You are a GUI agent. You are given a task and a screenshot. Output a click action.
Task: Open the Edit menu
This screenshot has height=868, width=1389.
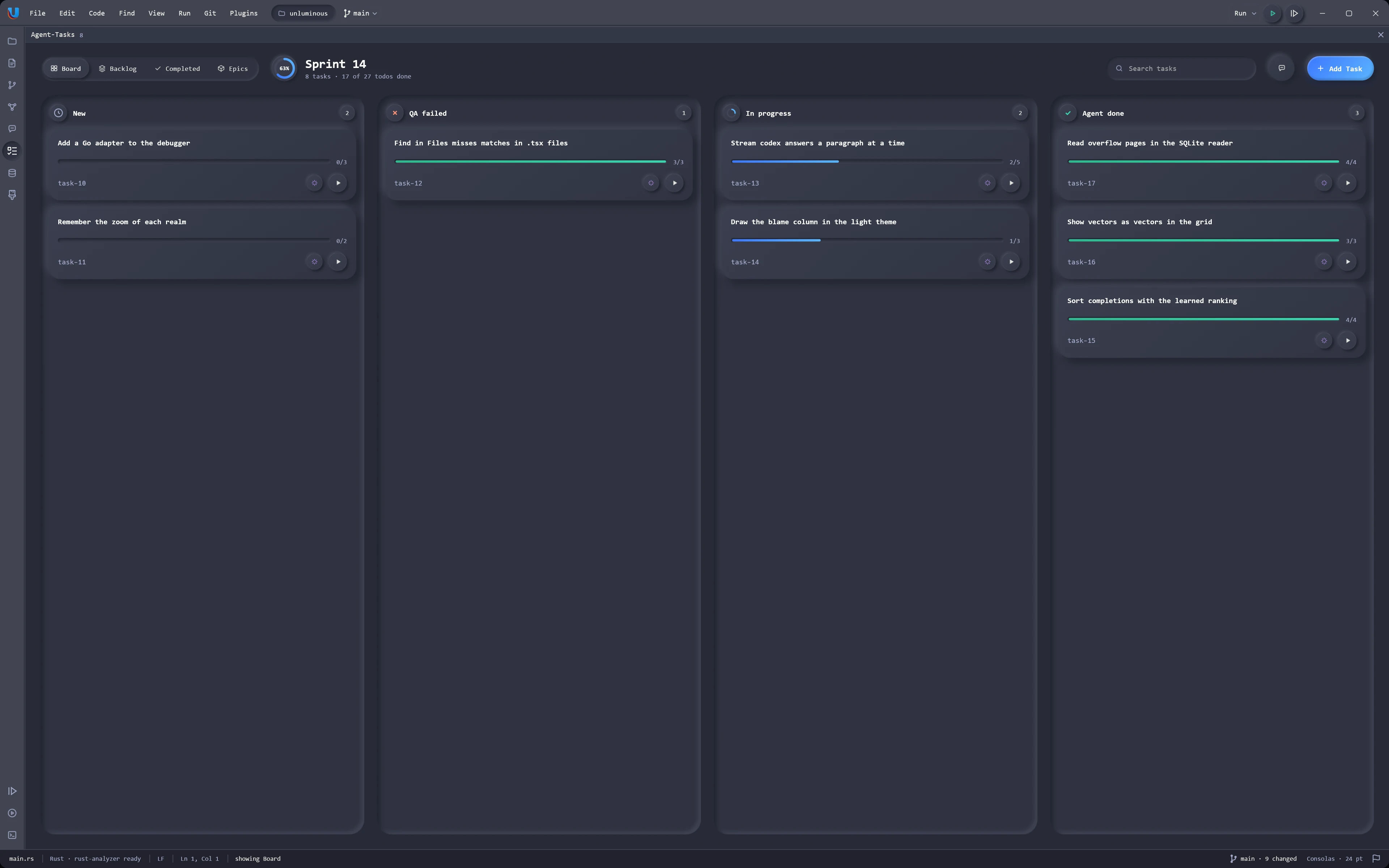(x=67, y=13)
